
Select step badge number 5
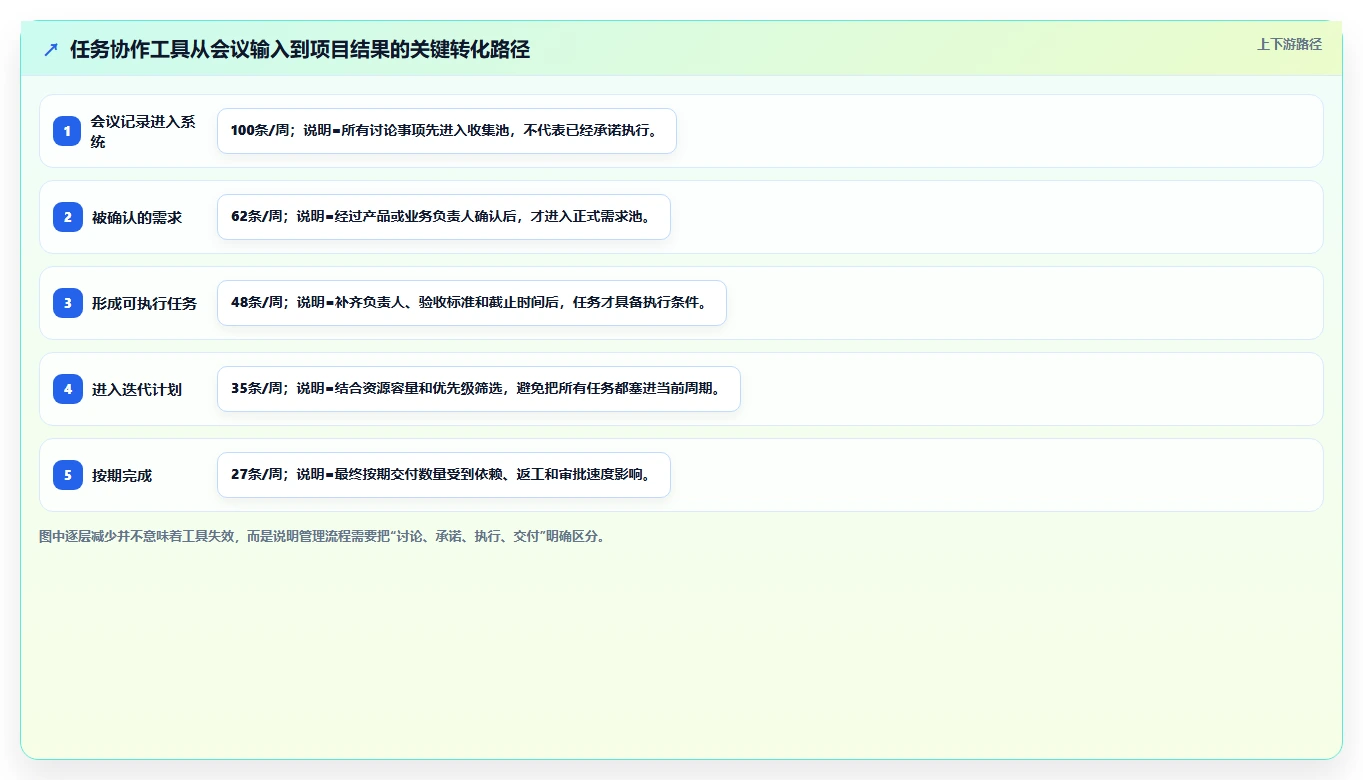(x=67, y=475)
